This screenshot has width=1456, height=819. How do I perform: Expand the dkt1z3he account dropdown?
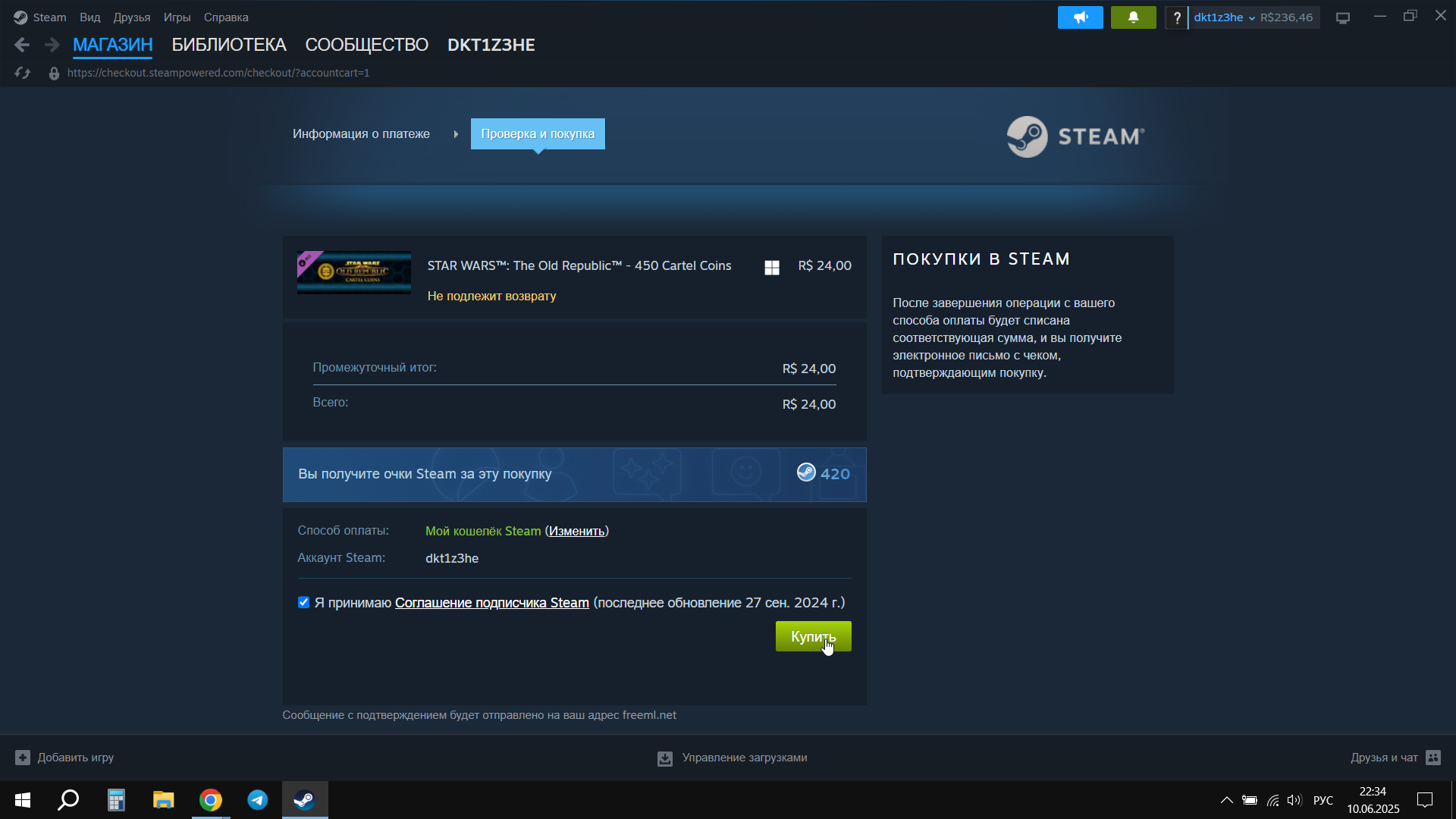[1224, 17]
